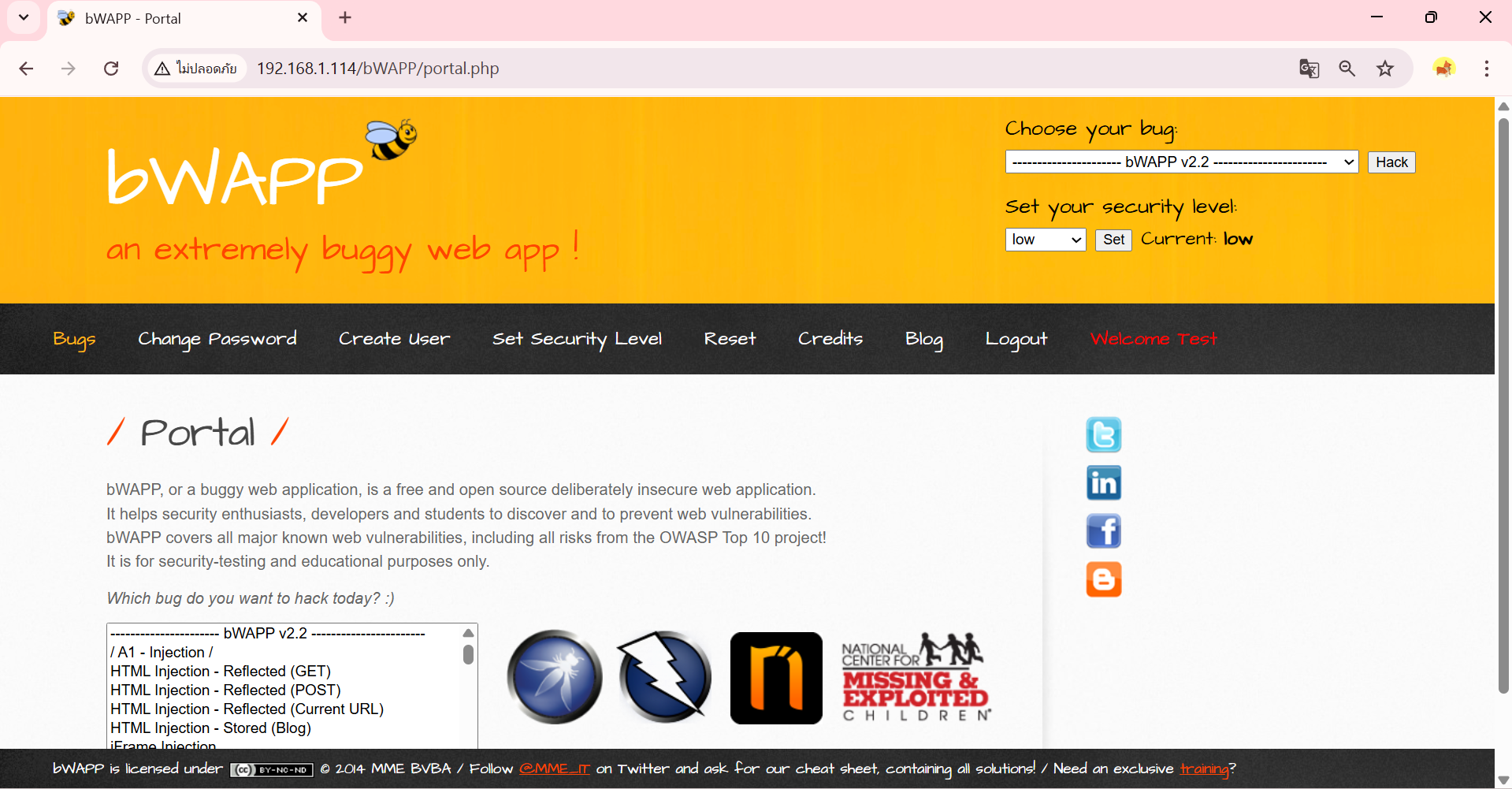Open the Bugs menu item
Viewport: 1512px width, 789px height.
(74, 339)
